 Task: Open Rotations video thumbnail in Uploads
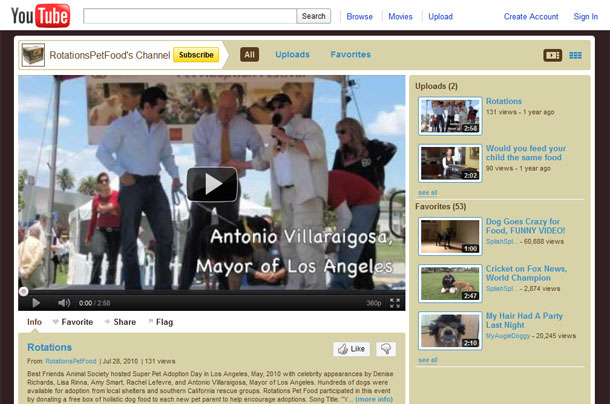(450, 116)
